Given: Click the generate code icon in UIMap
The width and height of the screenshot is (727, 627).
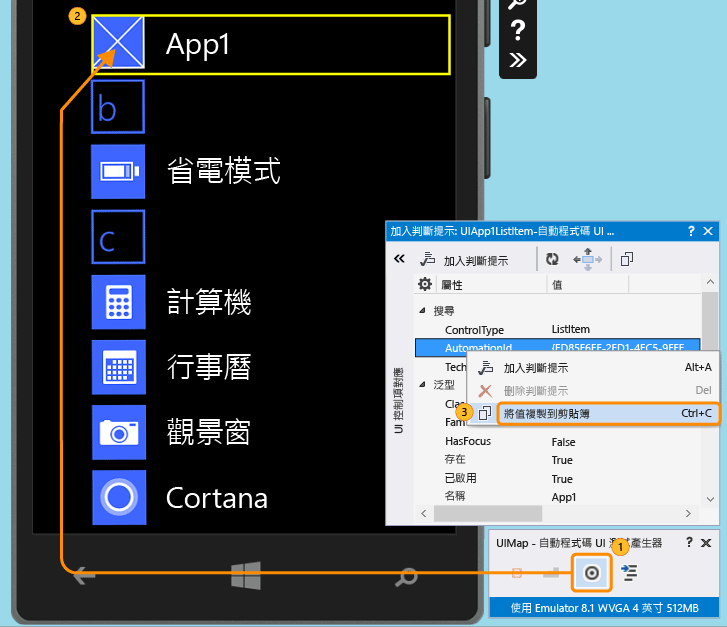Looking at the screenshot, I should [629, 573].
